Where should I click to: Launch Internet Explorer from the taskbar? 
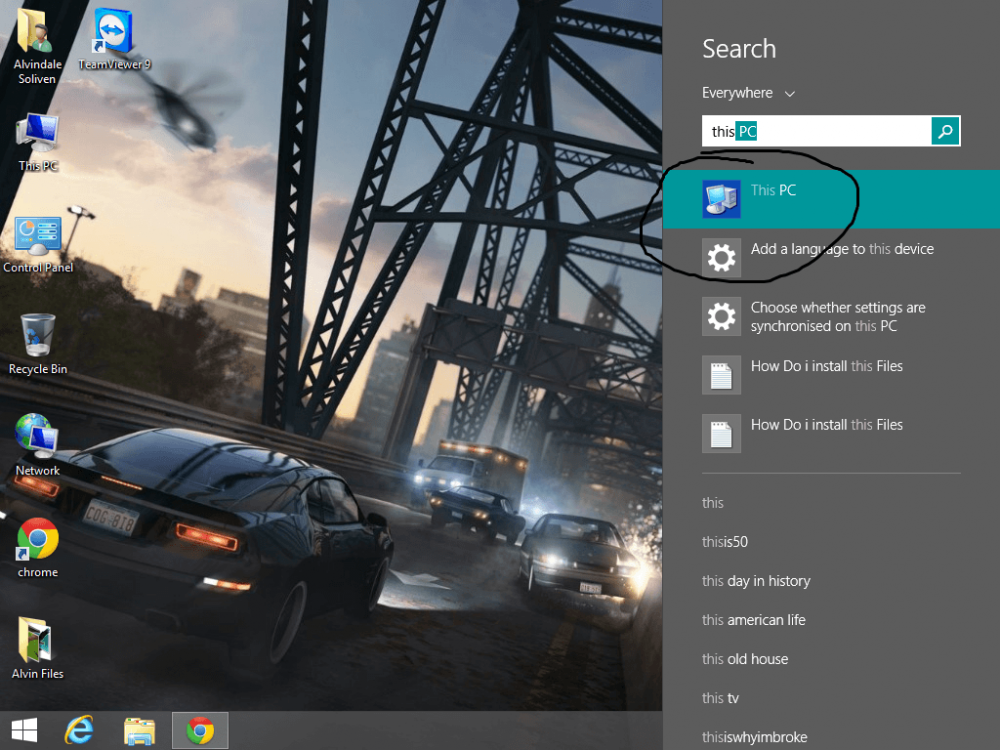coord(79,730)
